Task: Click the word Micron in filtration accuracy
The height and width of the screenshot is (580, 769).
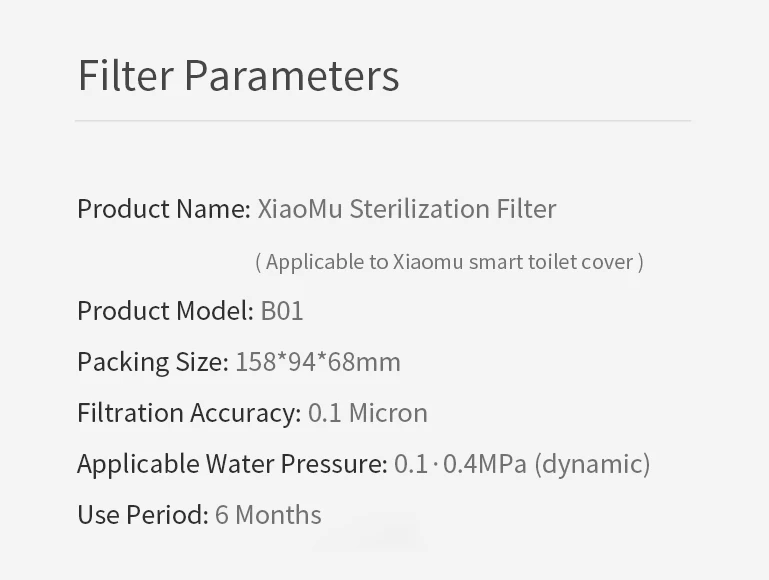Action: 388,413
